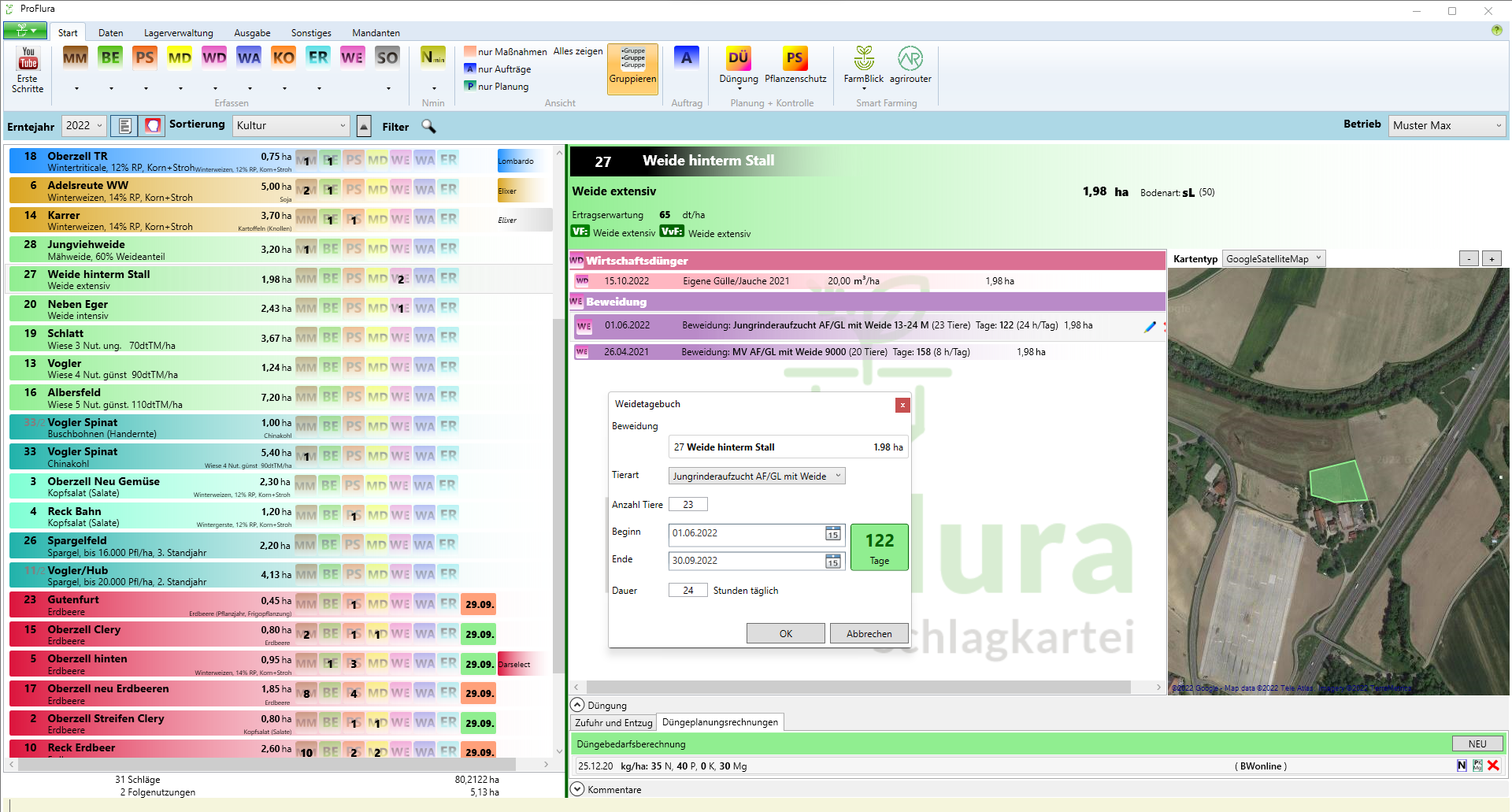1512x812 pixels.
Task: Toggle the Gruppieren grouping button
Action: (x=632, y=69)
